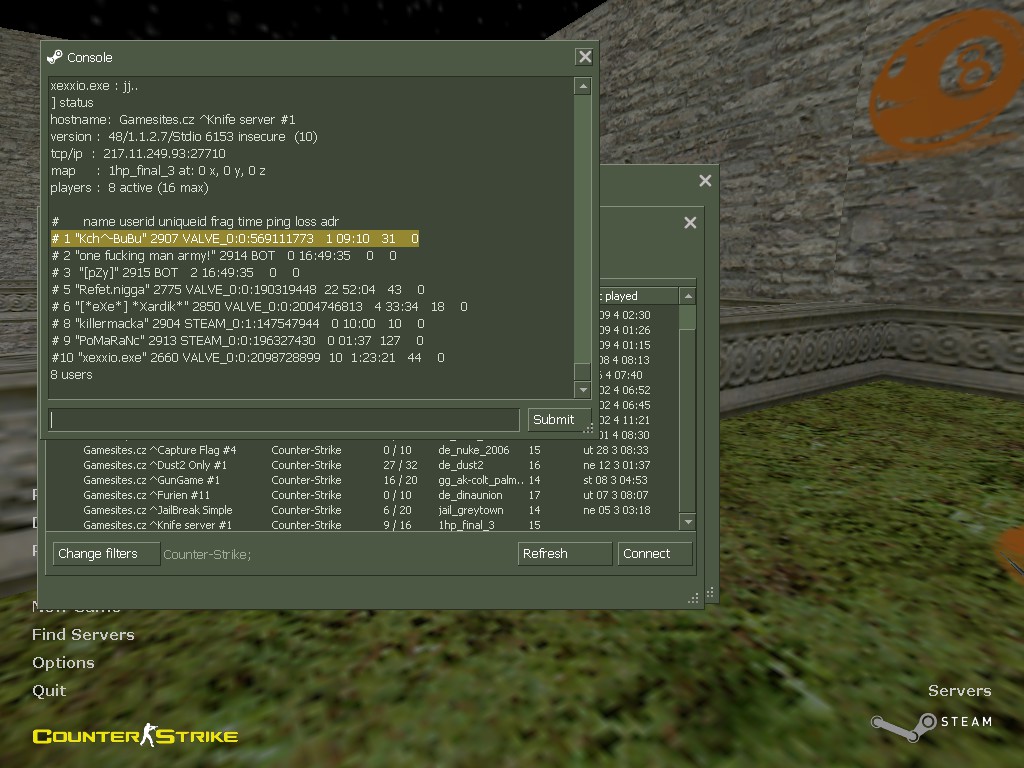Click the de_nuke_2006 map cell
This screenshot has width=1024, height=768.
coord(473,450)
